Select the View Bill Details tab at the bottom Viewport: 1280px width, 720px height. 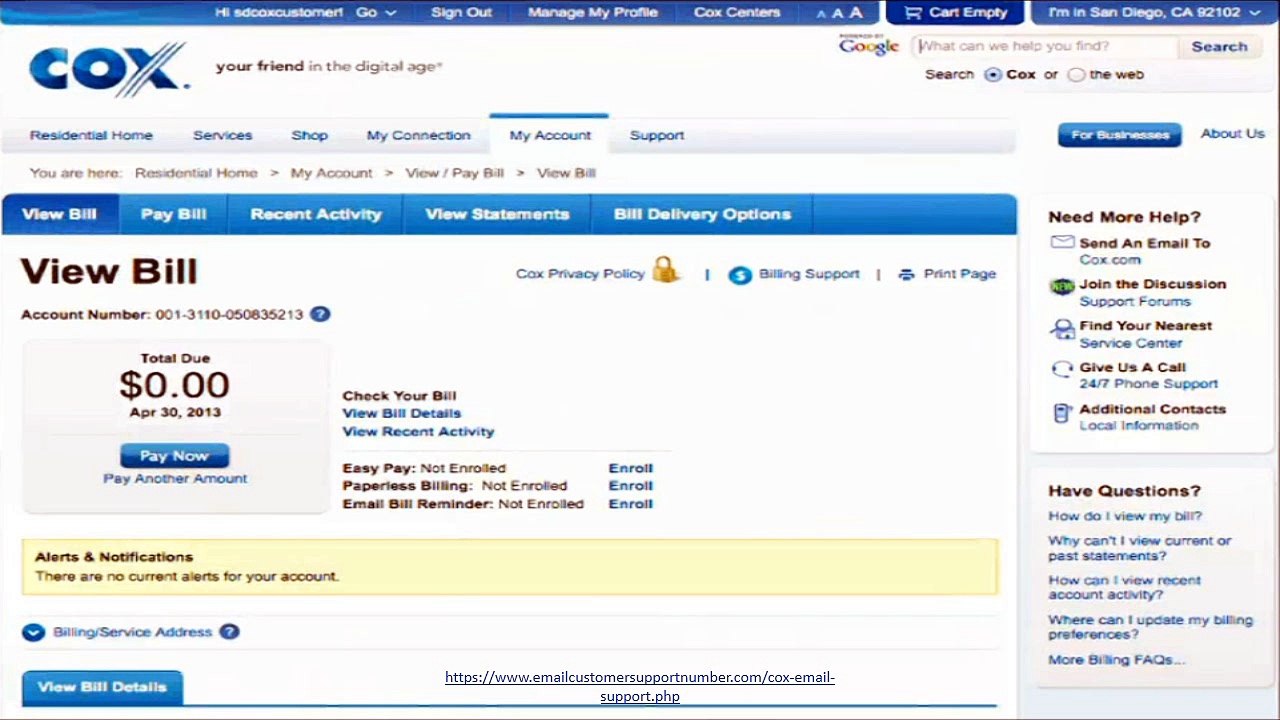(x=102, y=687)
